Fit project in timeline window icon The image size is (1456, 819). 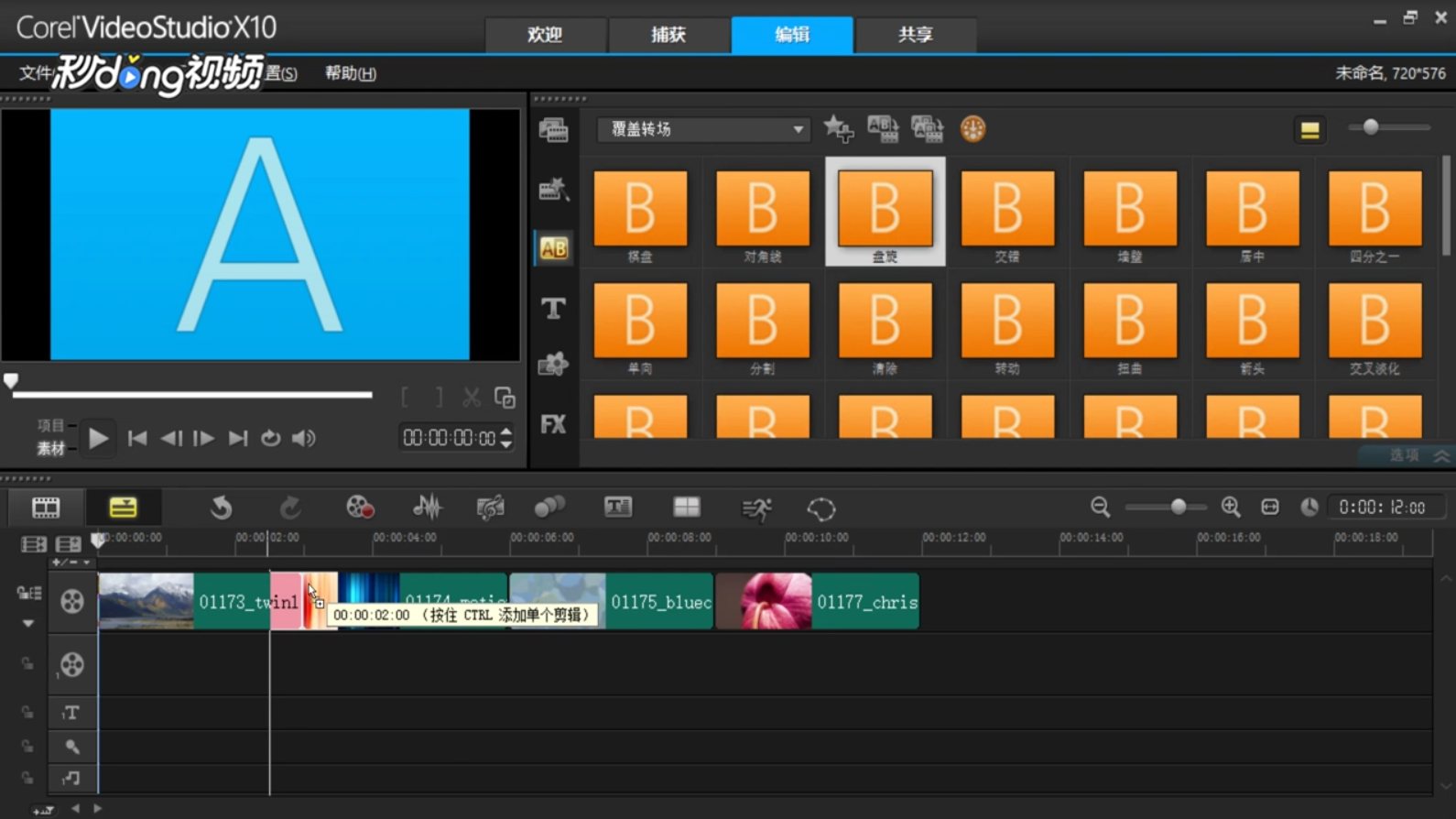point(1270,507)
